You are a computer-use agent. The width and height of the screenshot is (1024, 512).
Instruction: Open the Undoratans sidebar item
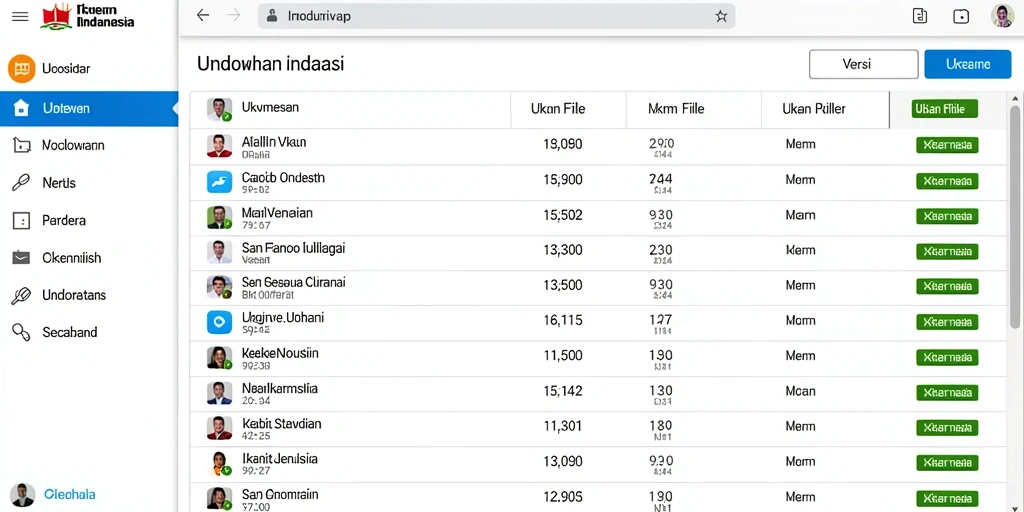89,295
